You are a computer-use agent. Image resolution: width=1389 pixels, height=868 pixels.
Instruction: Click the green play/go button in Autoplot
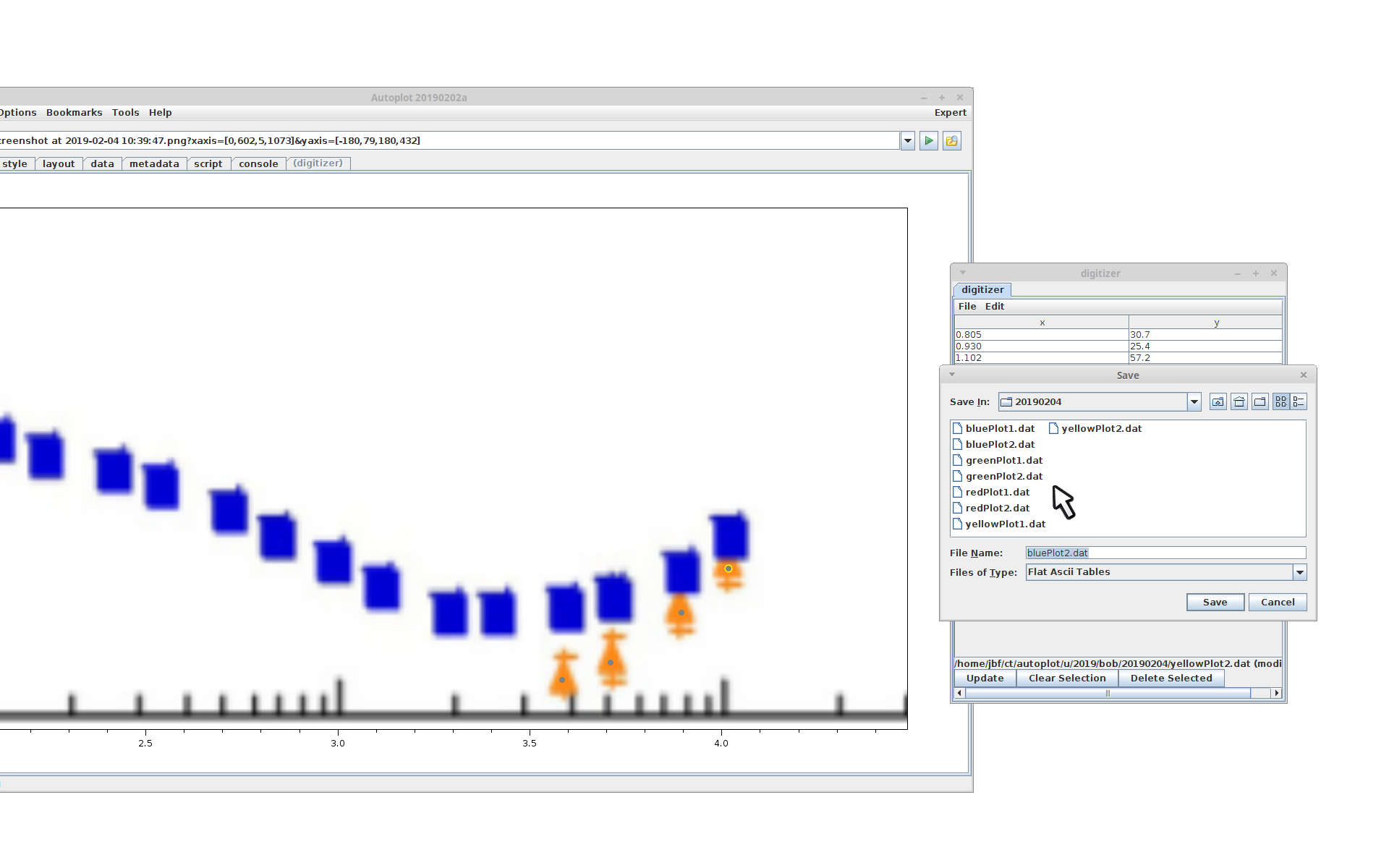coord(929,141)
